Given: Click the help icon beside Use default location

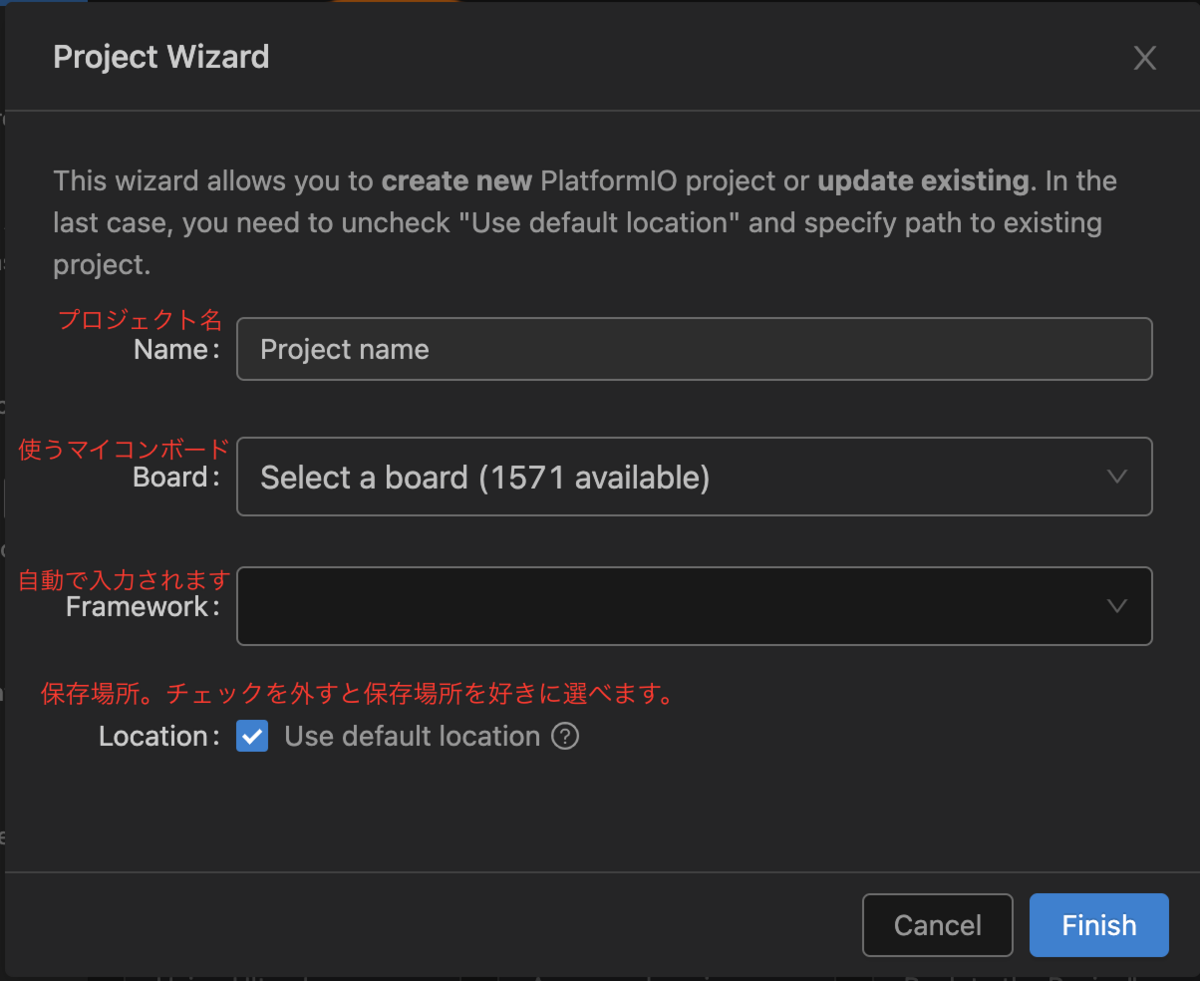Looking at the screenshot, I should pyautogui.click(x=565, y=737).
